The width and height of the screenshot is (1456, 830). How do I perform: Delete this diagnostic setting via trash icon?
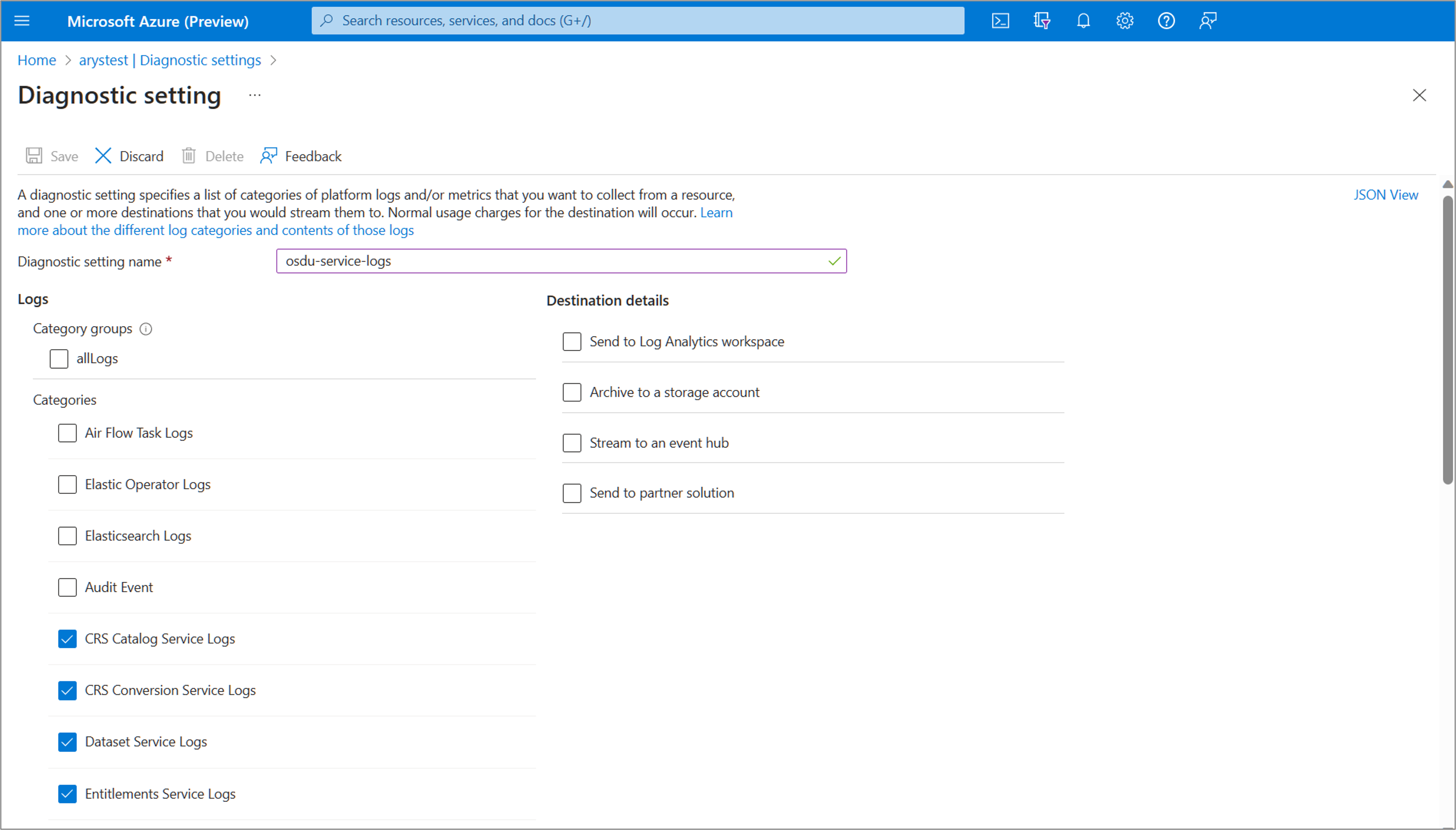point(212,156)
